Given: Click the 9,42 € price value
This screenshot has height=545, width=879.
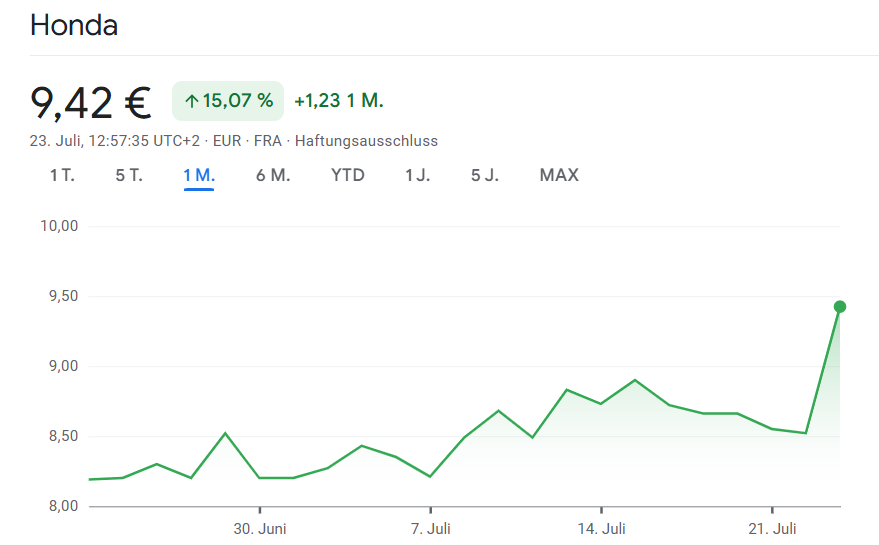Looking at the screenshot, I should [91, 103].
